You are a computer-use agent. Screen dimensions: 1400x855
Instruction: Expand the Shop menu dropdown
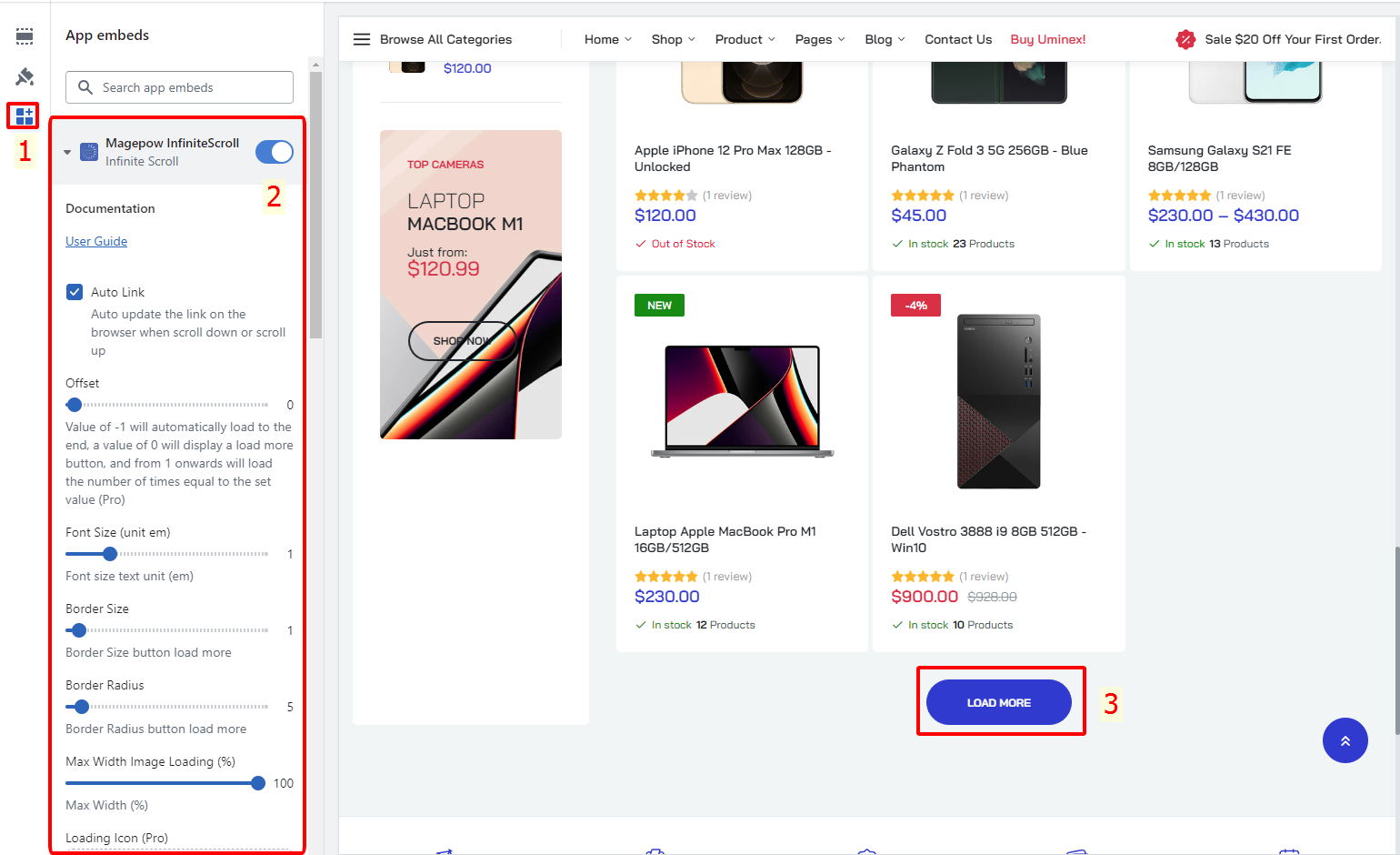(673, 39)
